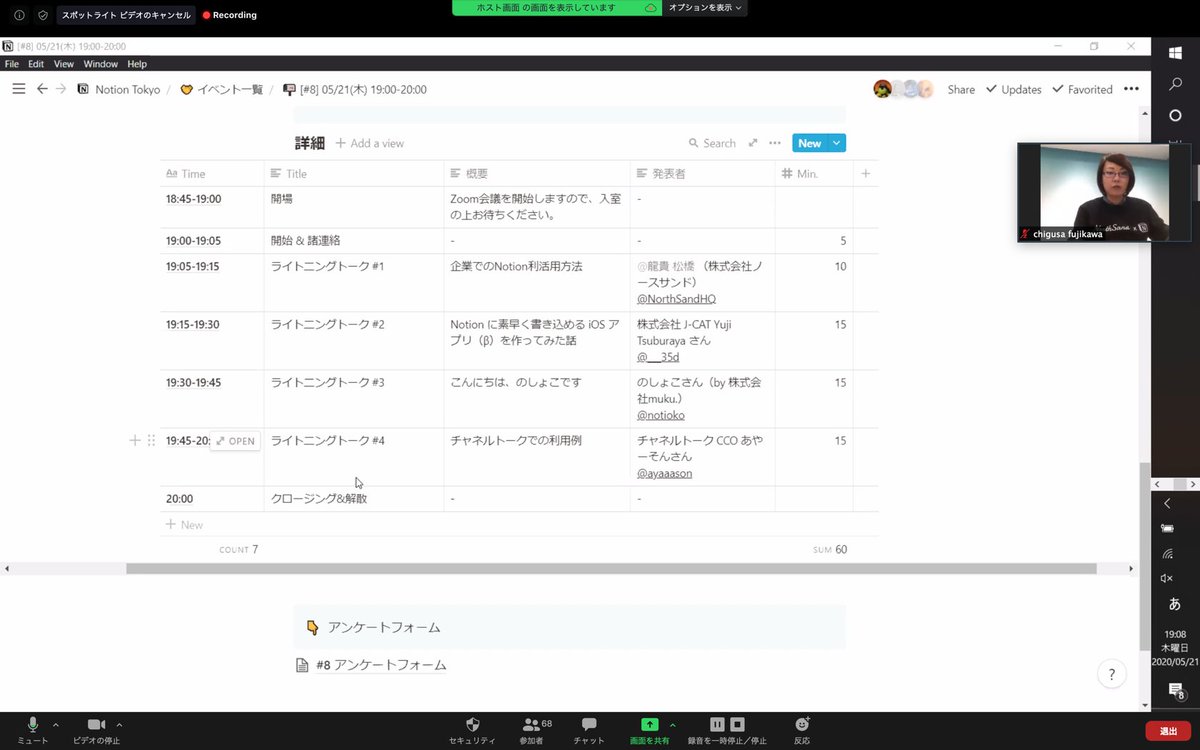Add new row at table bottom
1200x750 pixels.
pyautogui.click(x=184, y=524)
